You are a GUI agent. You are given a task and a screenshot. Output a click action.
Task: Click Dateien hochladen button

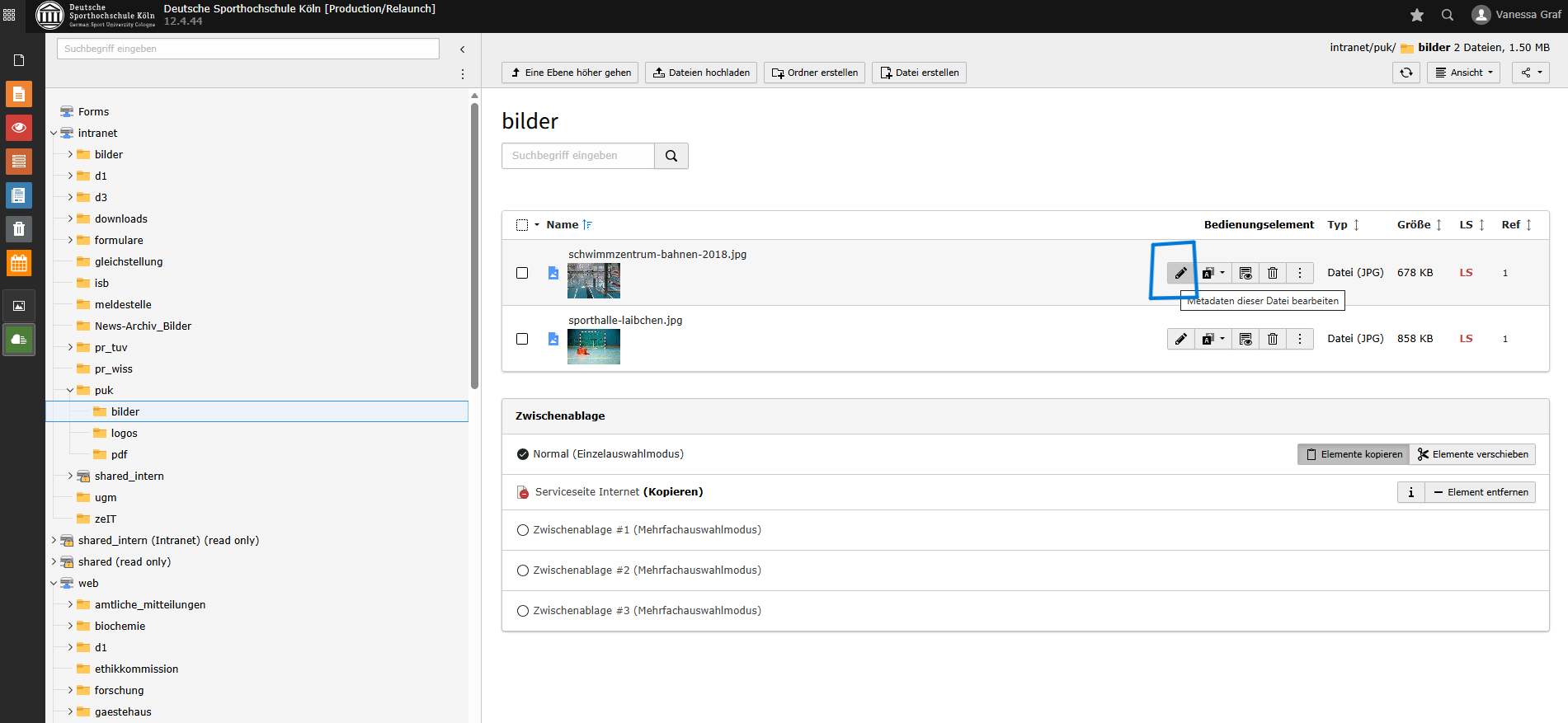coord(701,73)
